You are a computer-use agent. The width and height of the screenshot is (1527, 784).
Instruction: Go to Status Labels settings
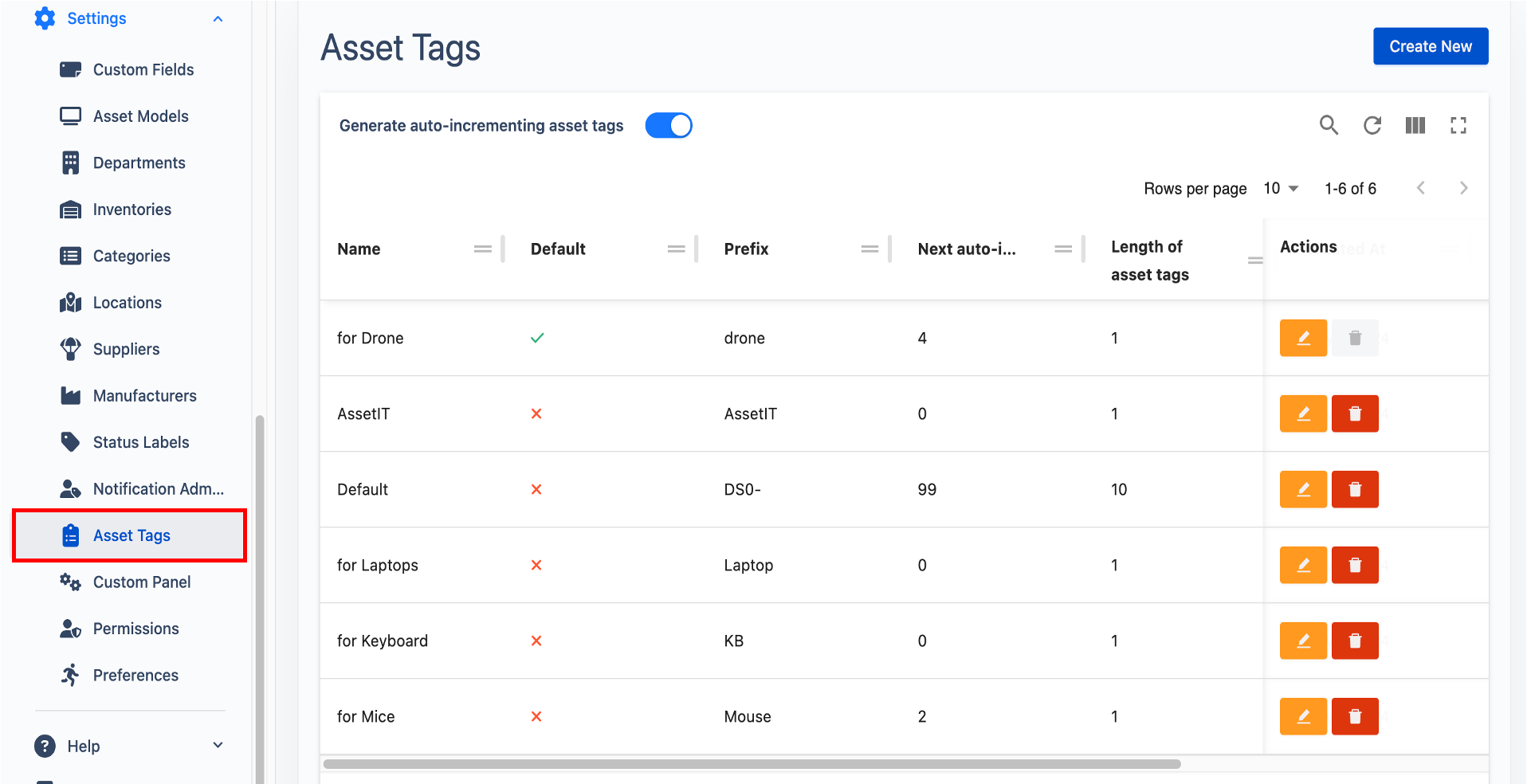click(x=140, y=442)
